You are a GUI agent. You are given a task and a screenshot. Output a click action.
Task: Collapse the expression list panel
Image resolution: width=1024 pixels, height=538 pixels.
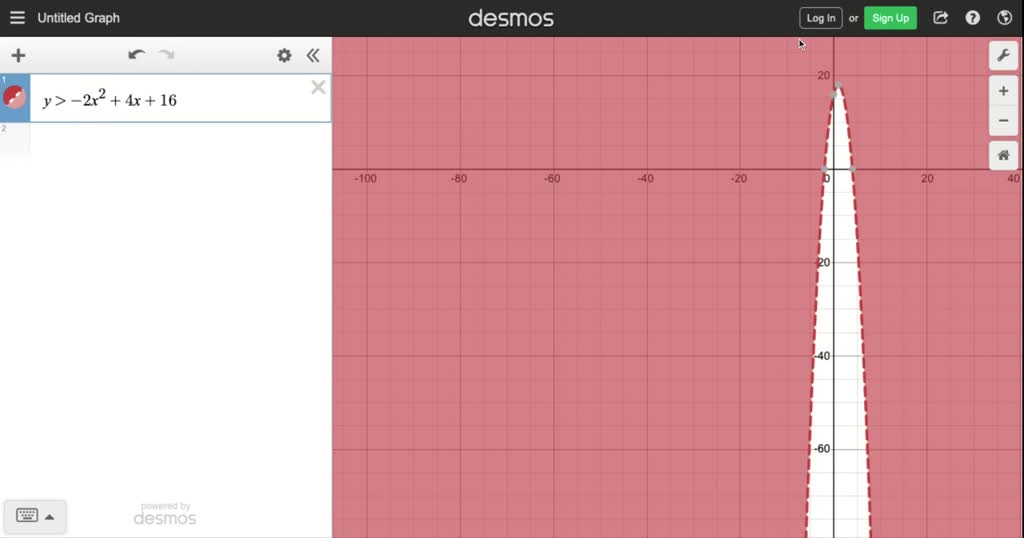(x=313, y=56)
